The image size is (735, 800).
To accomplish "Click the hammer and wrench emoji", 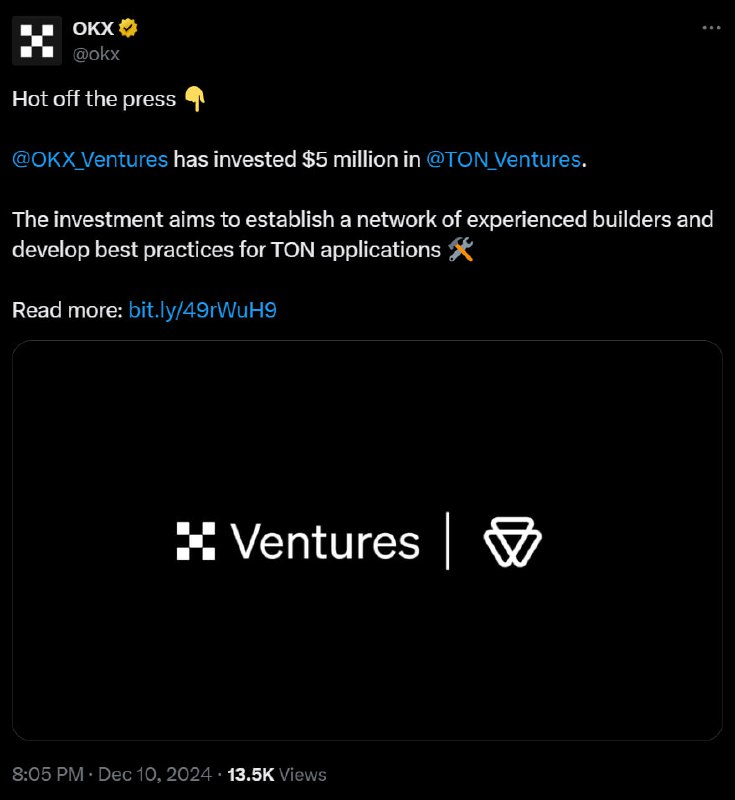I will click(x=461, y=250).
